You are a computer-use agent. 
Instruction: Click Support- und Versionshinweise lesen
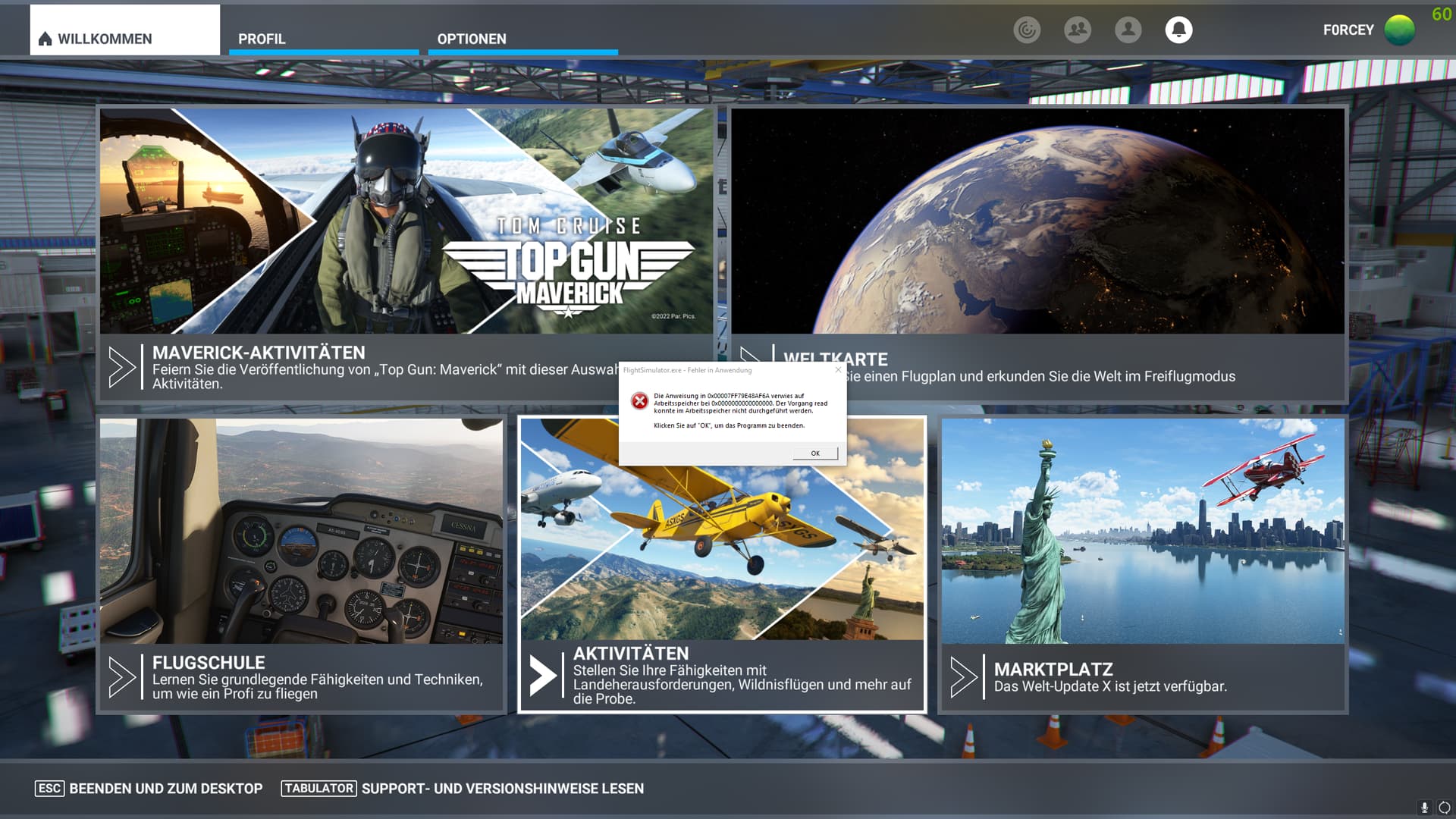pyautogui.click(x=503, y=789)
